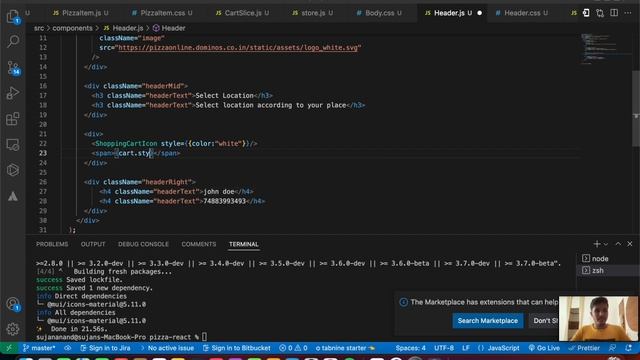Change indentation via Spaces: 4
This screenshot has height=360, width=640.
(411, 348)
